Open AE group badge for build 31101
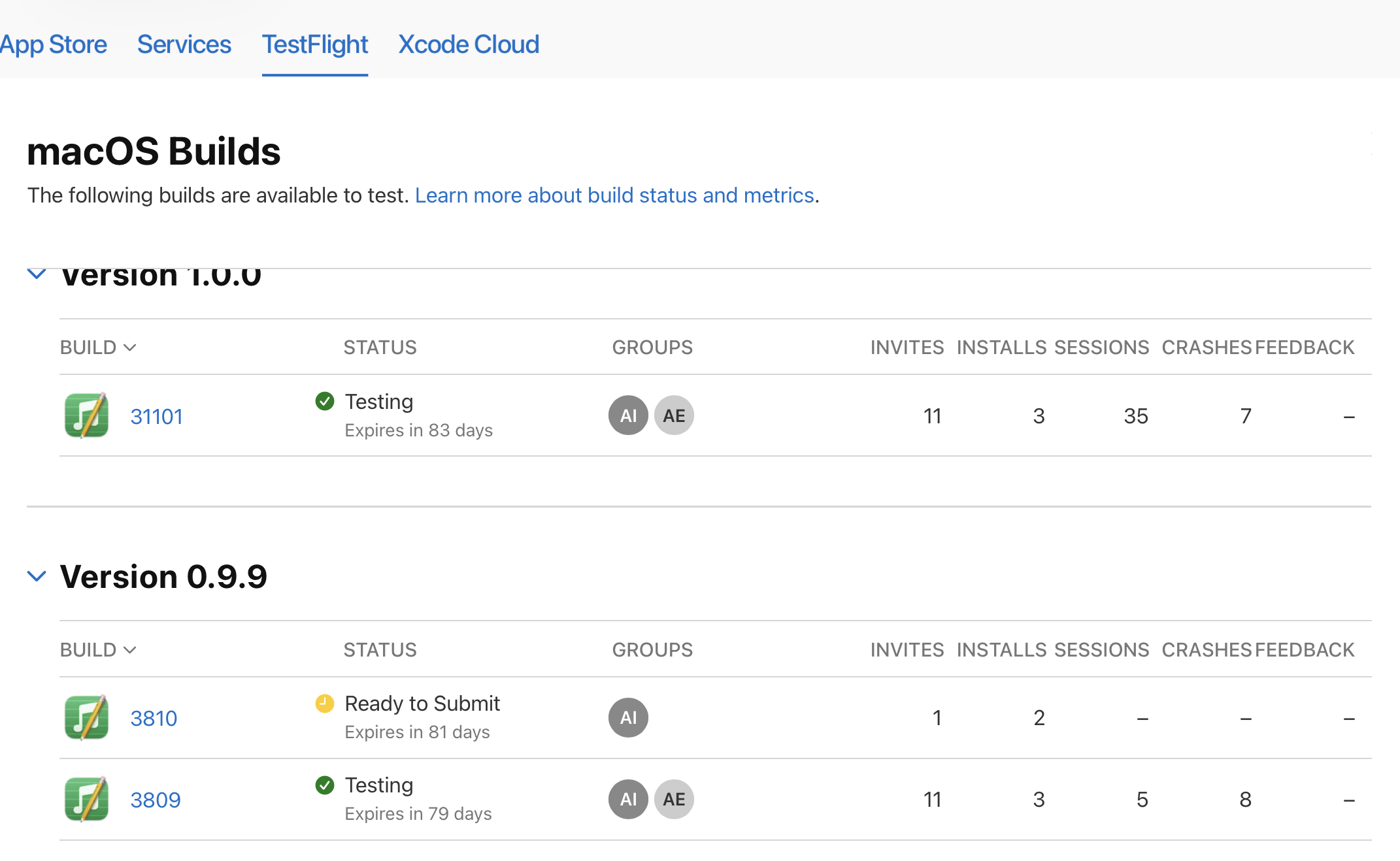This screenshot has width=1400, height=861. (674, 415)
